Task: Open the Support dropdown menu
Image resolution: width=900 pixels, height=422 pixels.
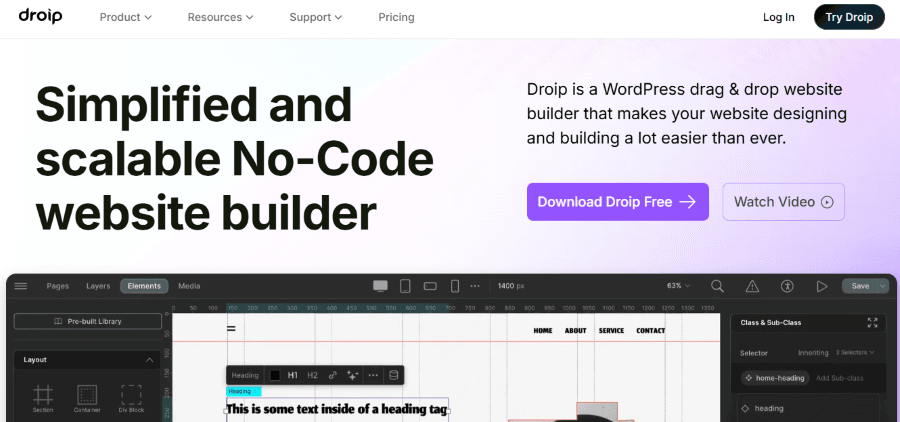Action: tap(316, 17)
